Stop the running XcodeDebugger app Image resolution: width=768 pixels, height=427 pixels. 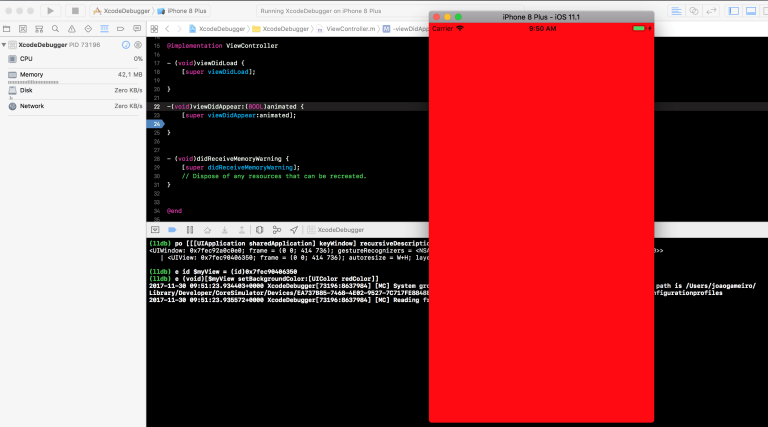[75, 11]
